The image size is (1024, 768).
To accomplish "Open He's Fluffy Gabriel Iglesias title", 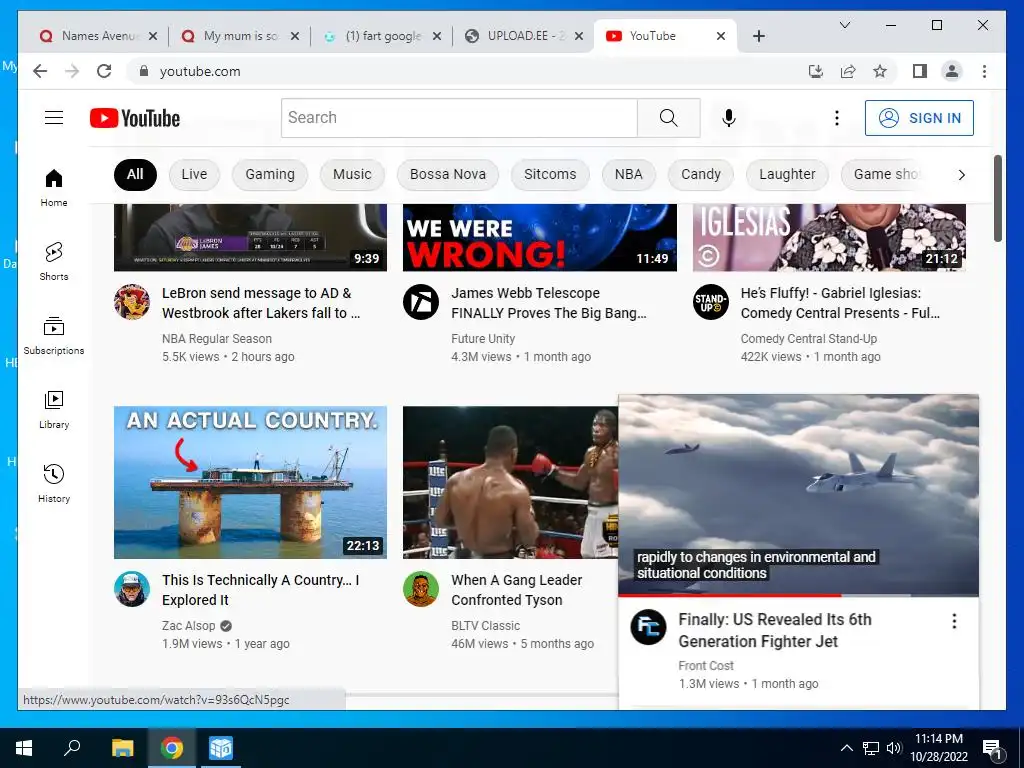I will tap(840, 303).
